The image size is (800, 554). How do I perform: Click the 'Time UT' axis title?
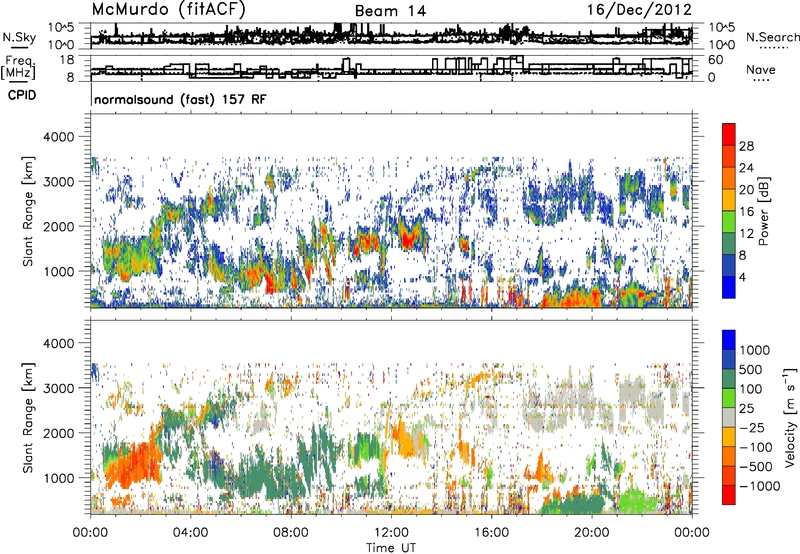point(391,547)
